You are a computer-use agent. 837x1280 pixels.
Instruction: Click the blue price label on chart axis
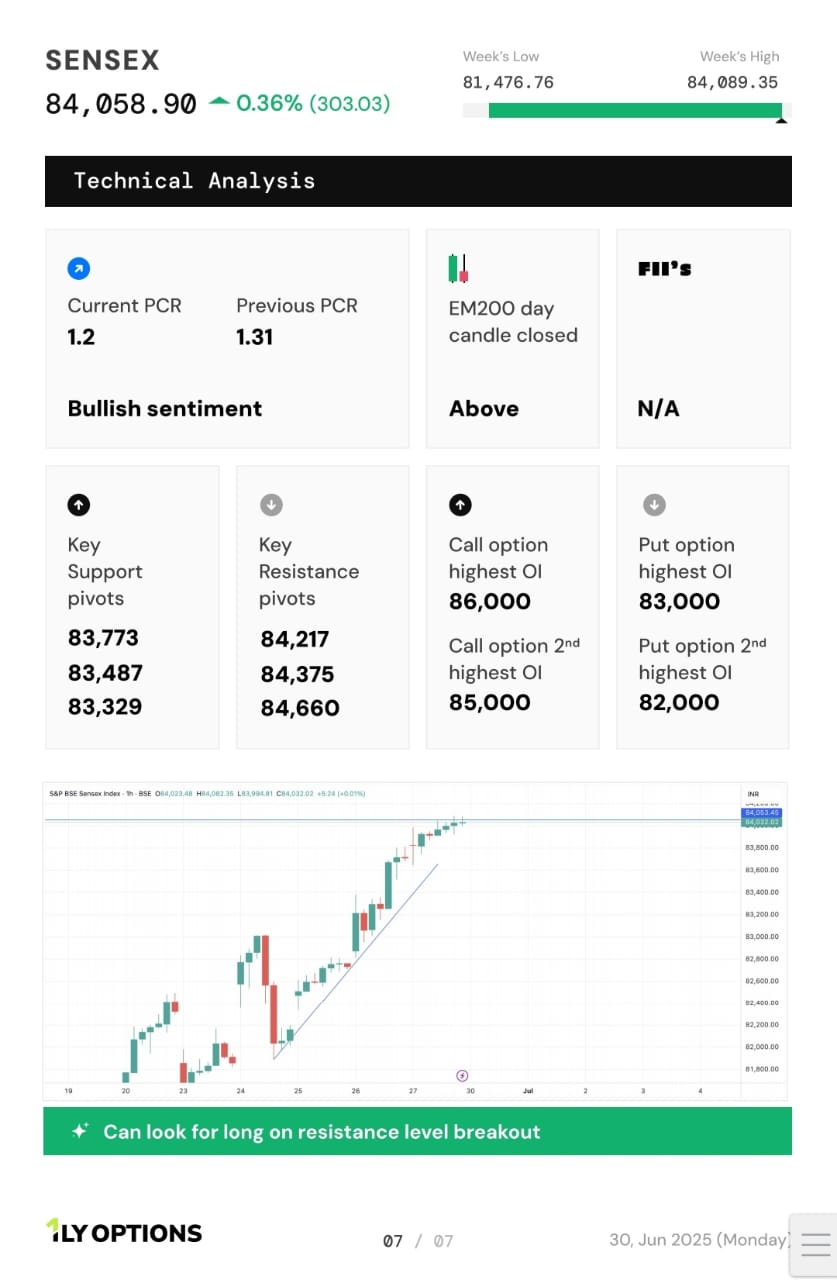761,813
